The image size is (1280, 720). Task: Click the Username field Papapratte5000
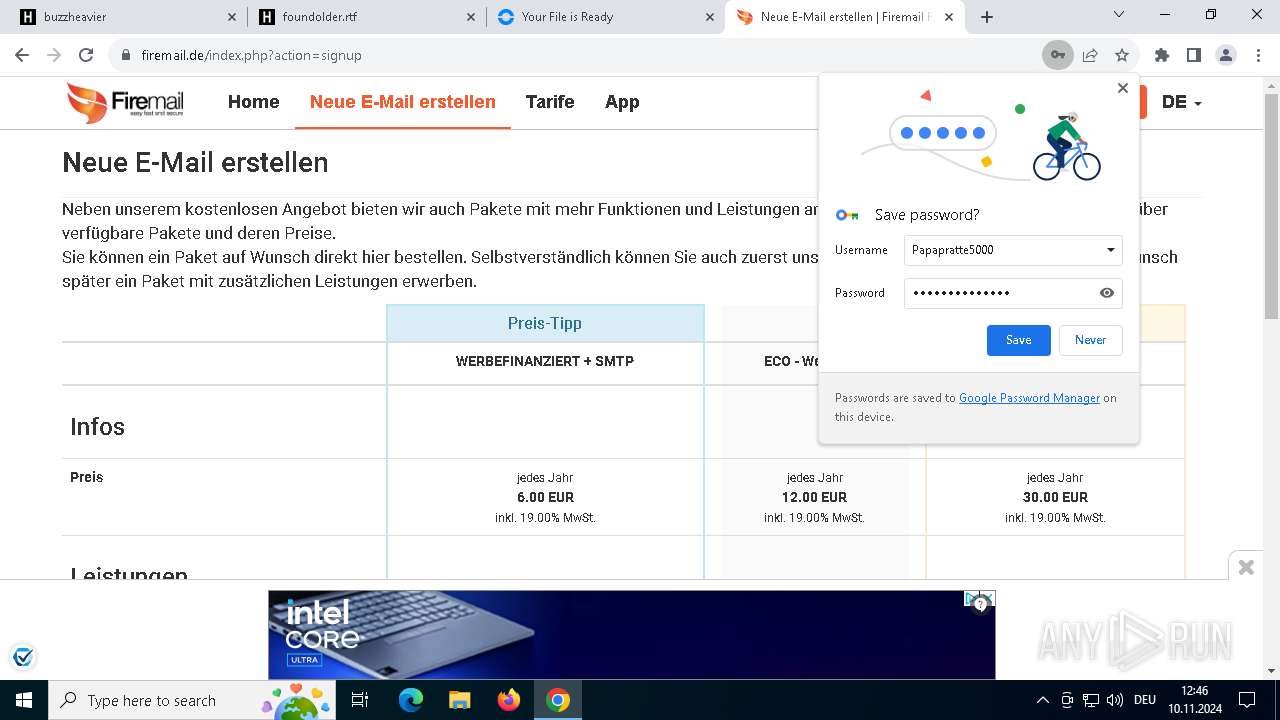click(1013, 250)
